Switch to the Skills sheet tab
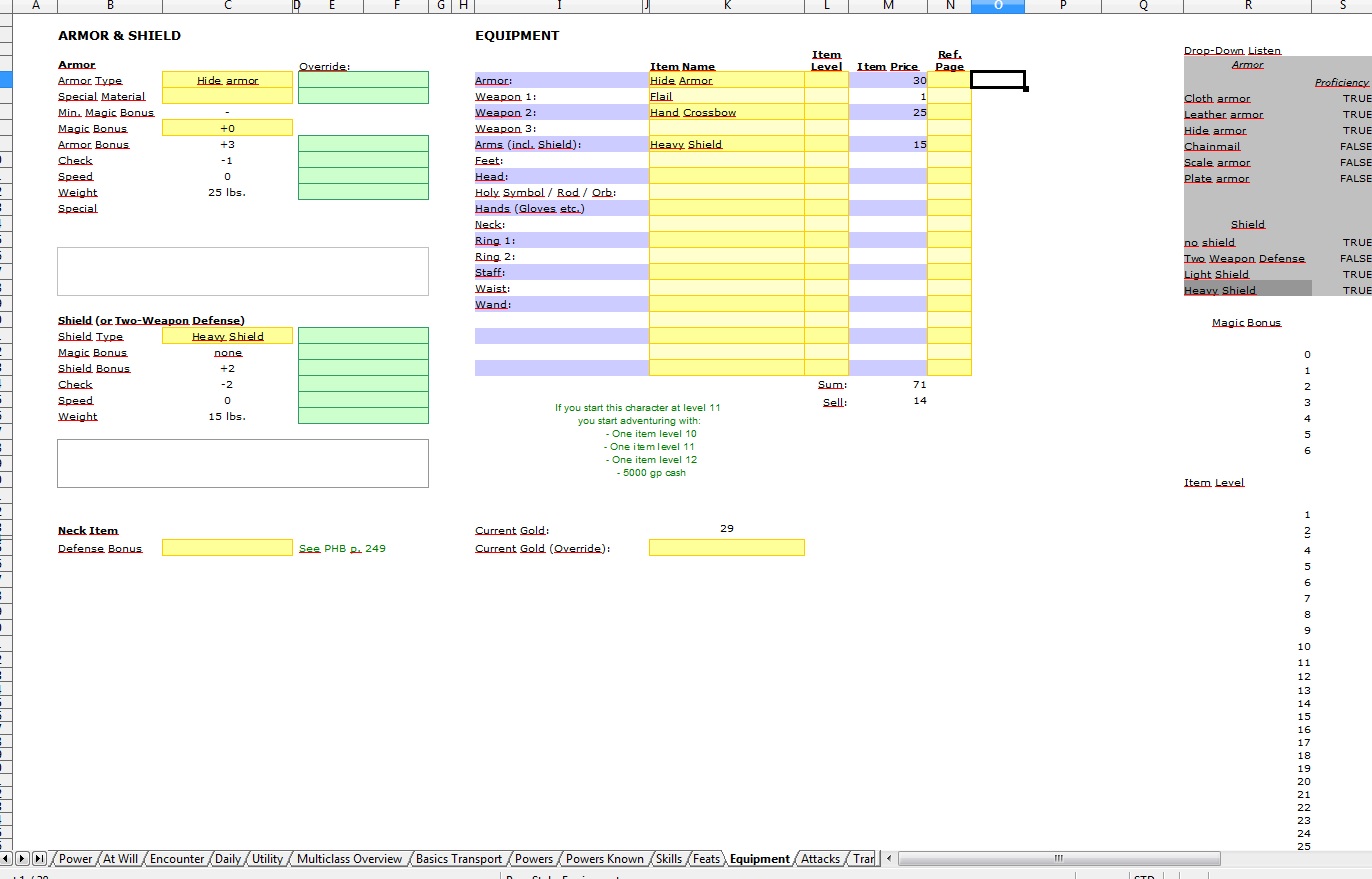The height and width of the screenshot is (879, 1372). [x=669, y=858]
